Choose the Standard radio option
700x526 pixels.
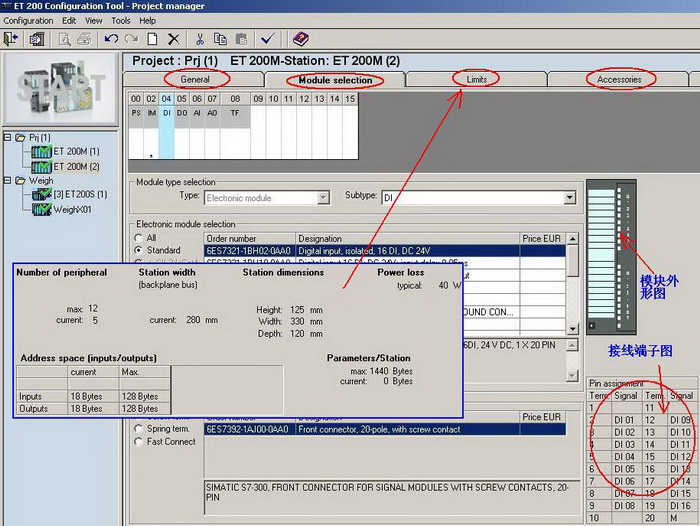point(139,250)
